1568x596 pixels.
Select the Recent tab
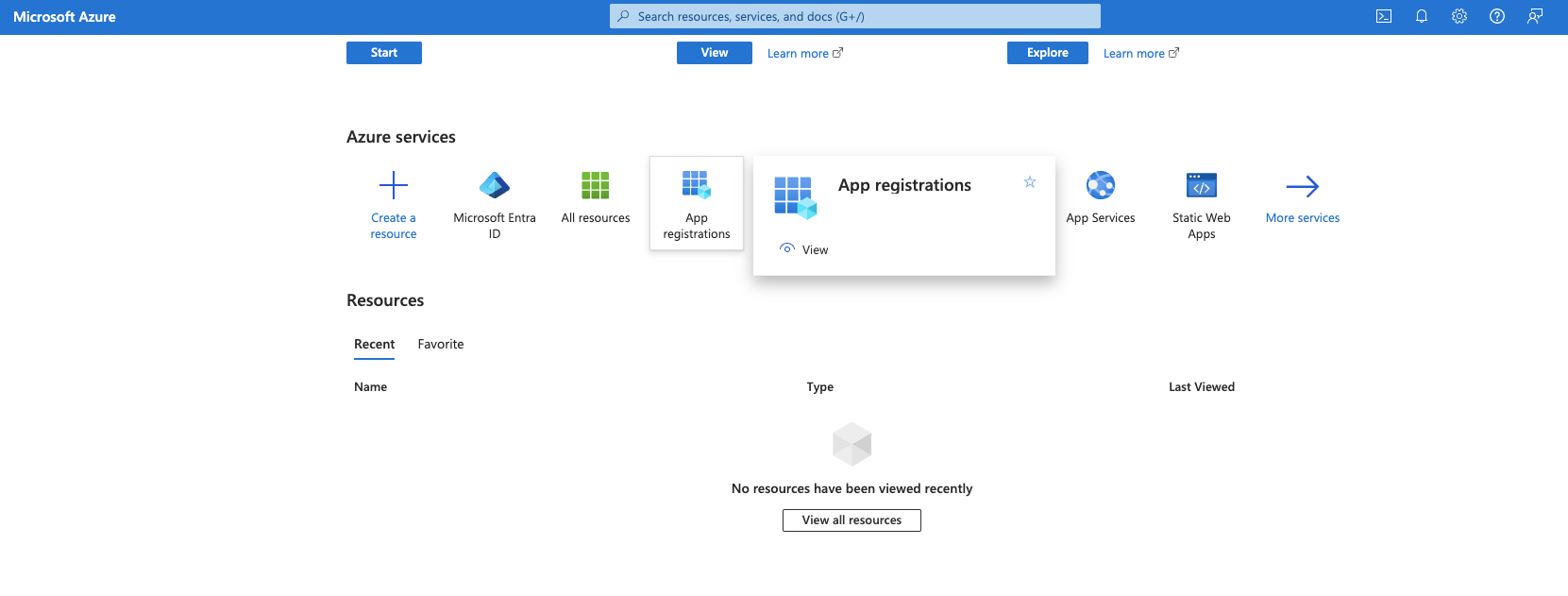pos(374,345)
